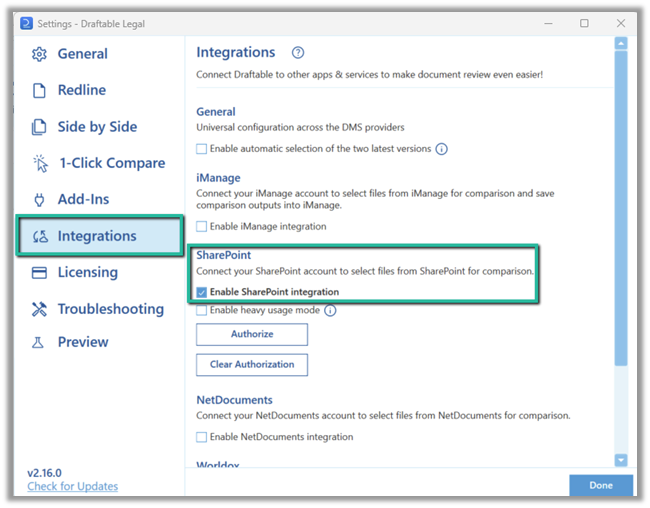
Task: Click the Preview flask icon
Action: (x=38, y=343)
